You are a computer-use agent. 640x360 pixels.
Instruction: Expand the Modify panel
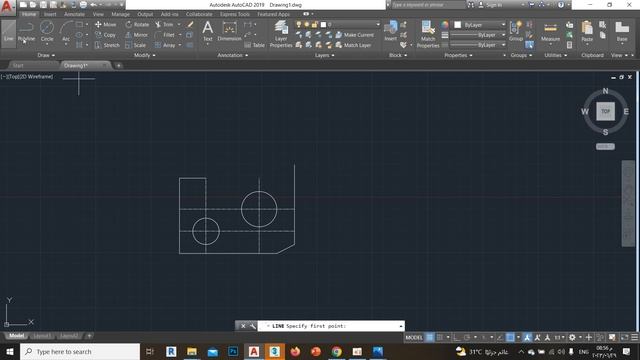pos(144,55)
